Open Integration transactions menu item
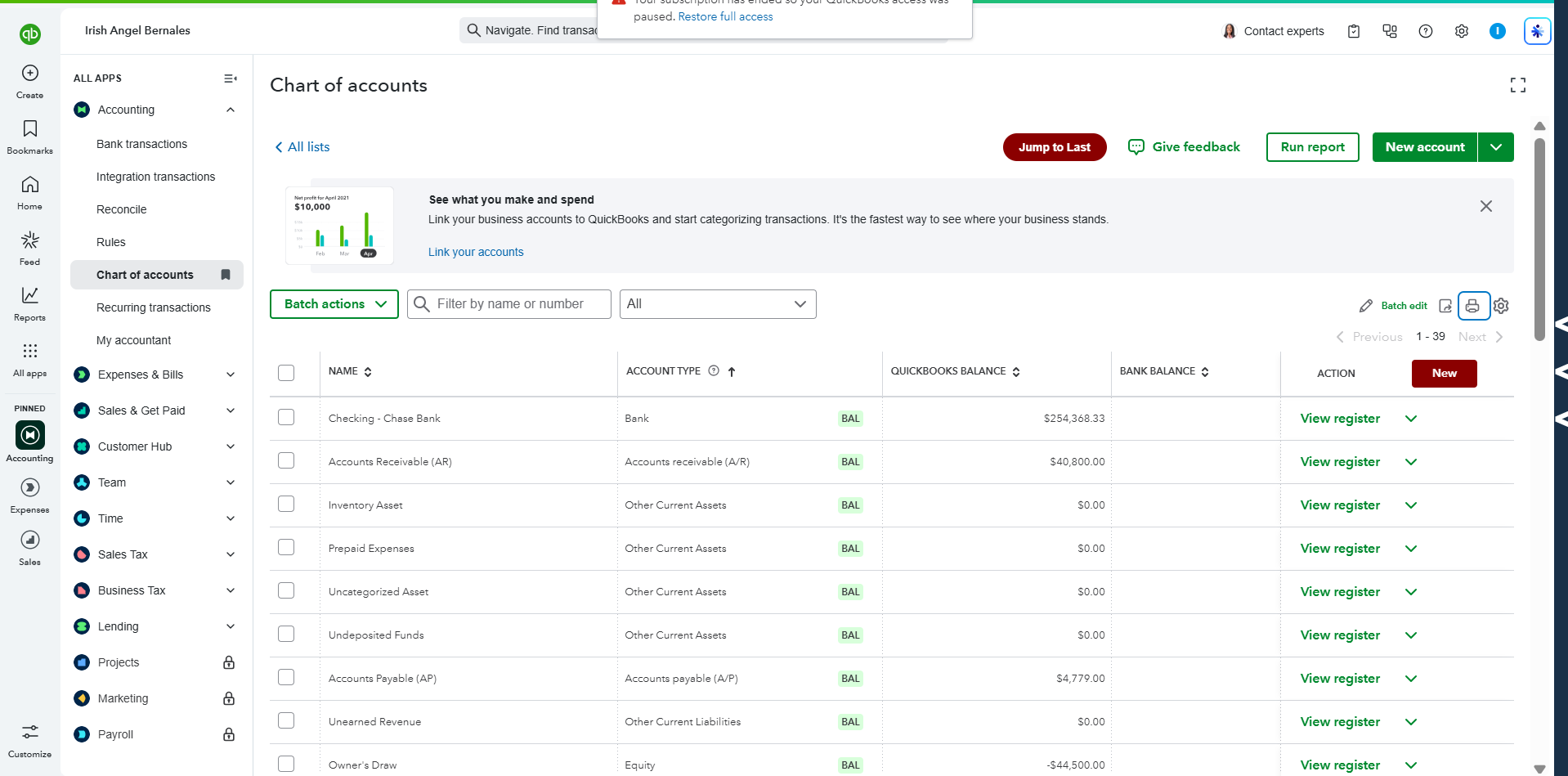The width and height of the screenshot is (1568, 776). click(155, 177)
